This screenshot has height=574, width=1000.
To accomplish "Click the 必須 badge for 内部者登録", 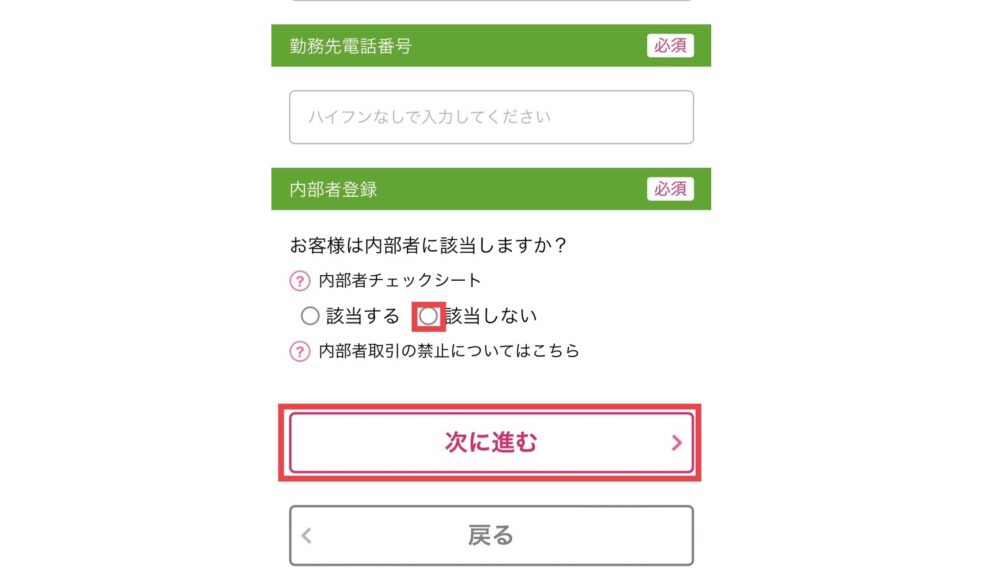I will coord(670,189).
